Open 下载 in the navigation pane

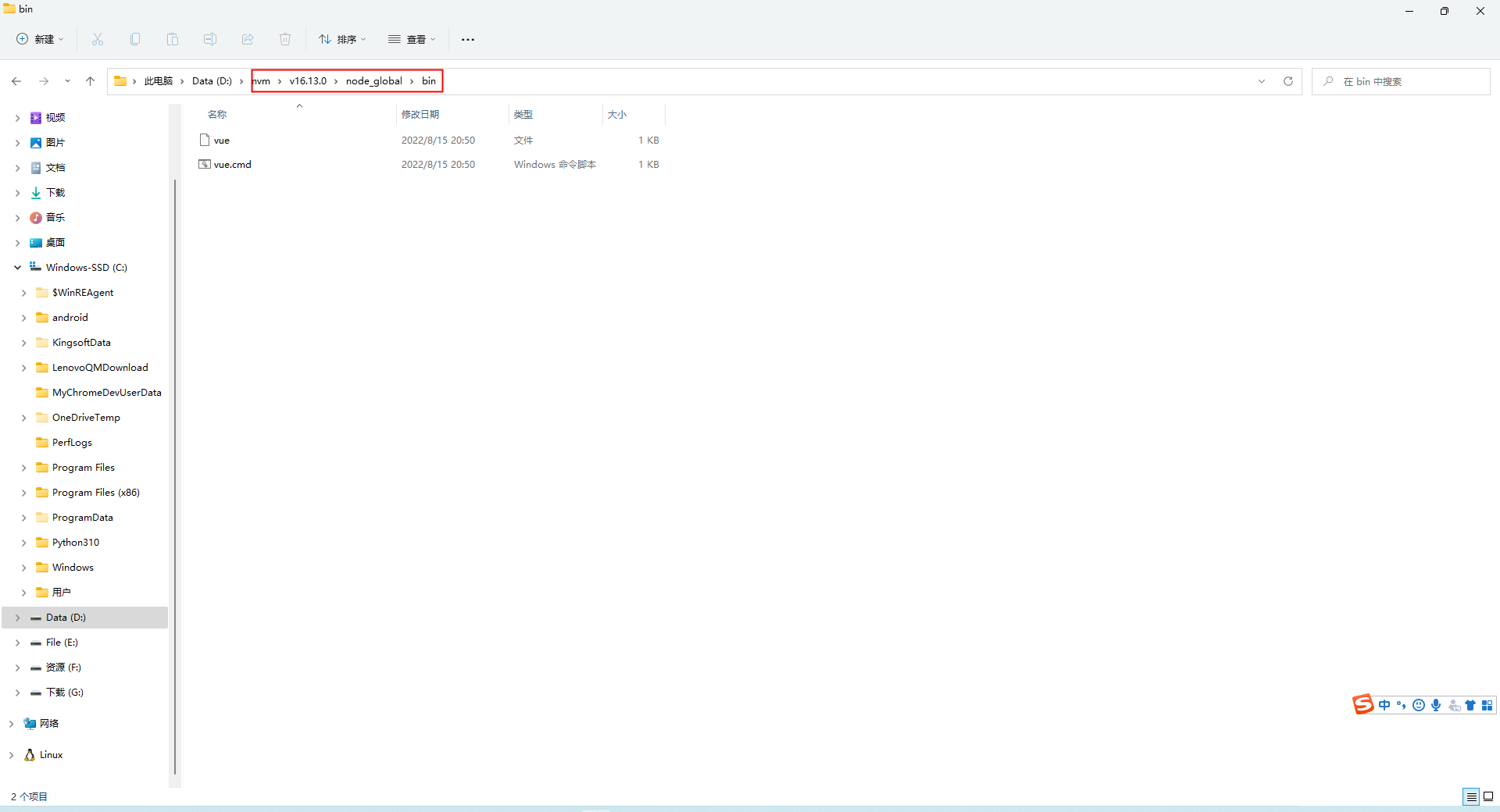(x=55, y=193)
